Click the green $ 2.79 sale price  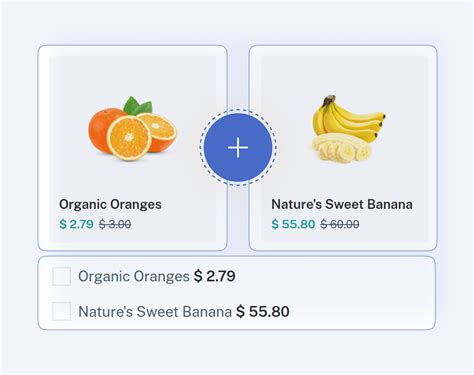click(x=76, y=224)
